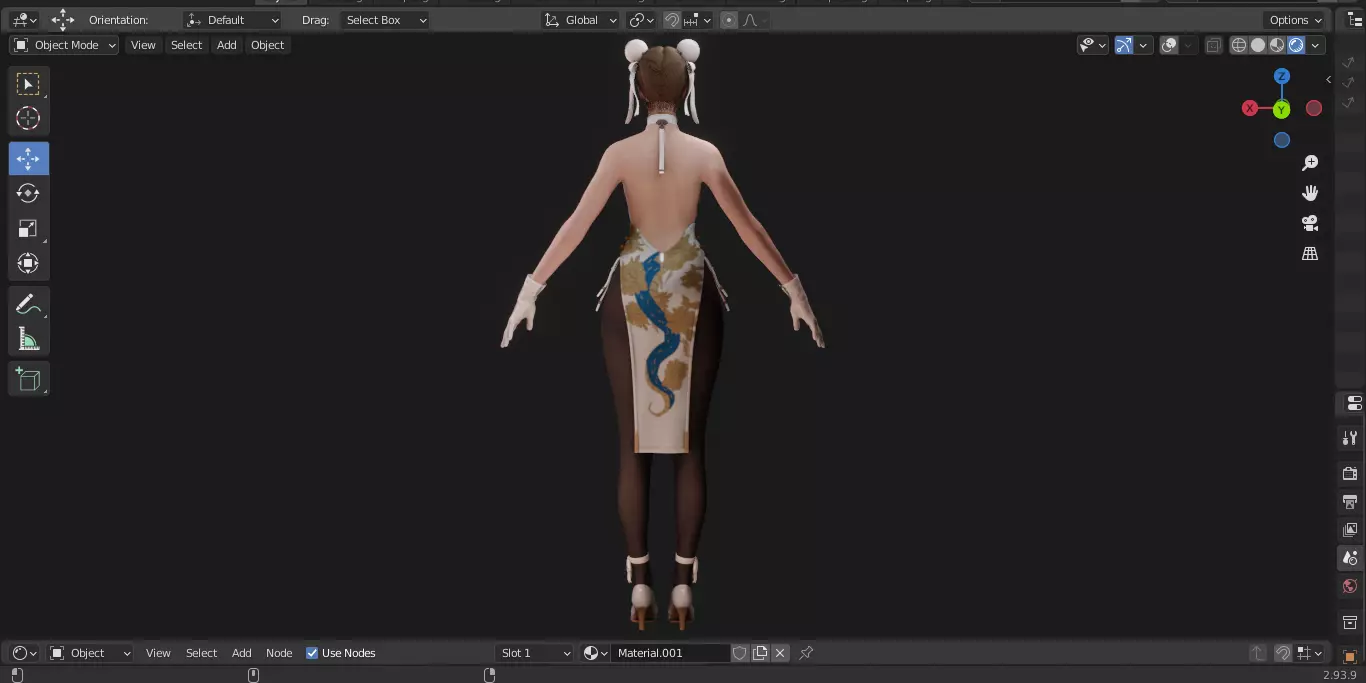Viewport: 1366px width, 683px height.
Task: Click the move tool settings icon in header
Action: coord(62,20)
